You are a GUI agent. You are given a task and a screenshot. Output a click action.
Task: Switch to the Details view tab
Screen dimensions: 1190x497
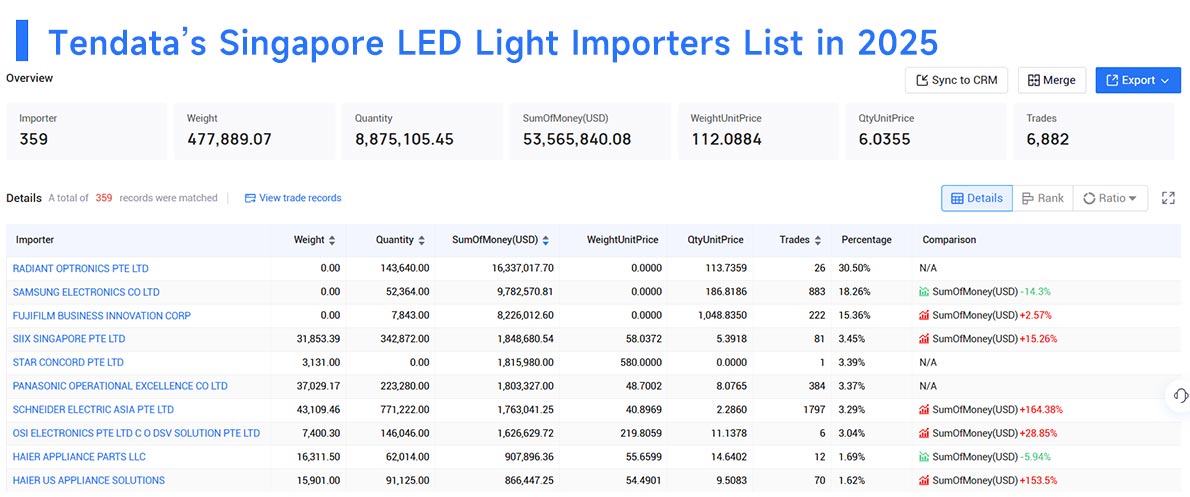coord(977,198)
